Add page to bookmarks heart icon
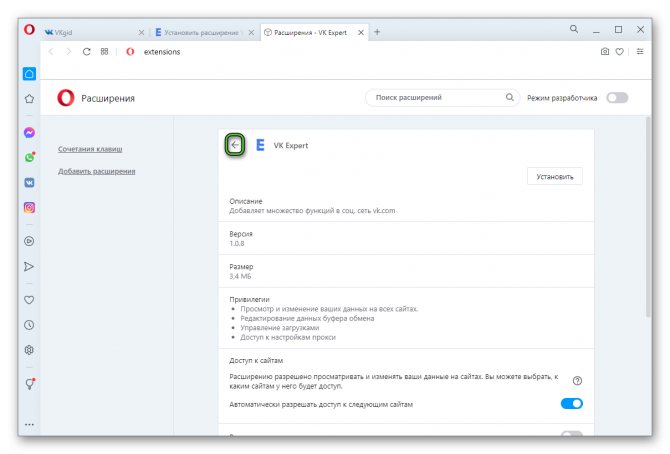Viewport: 670px width, 454px height. coord(619,52)
